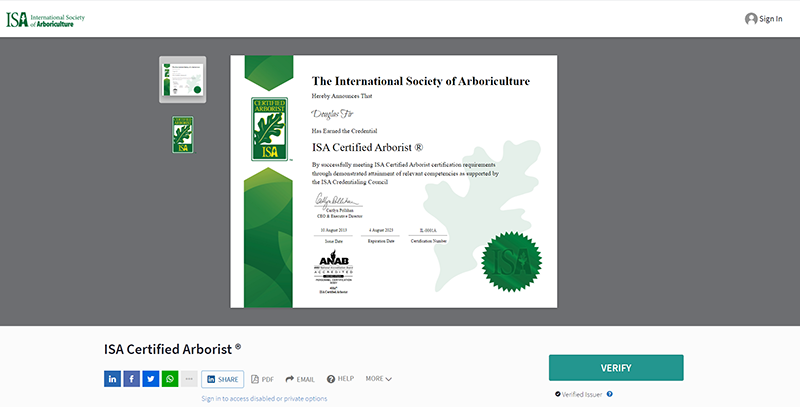Screen dimensions: 800x407
Task: Click the Sign In link
Action: click(770, 19)
